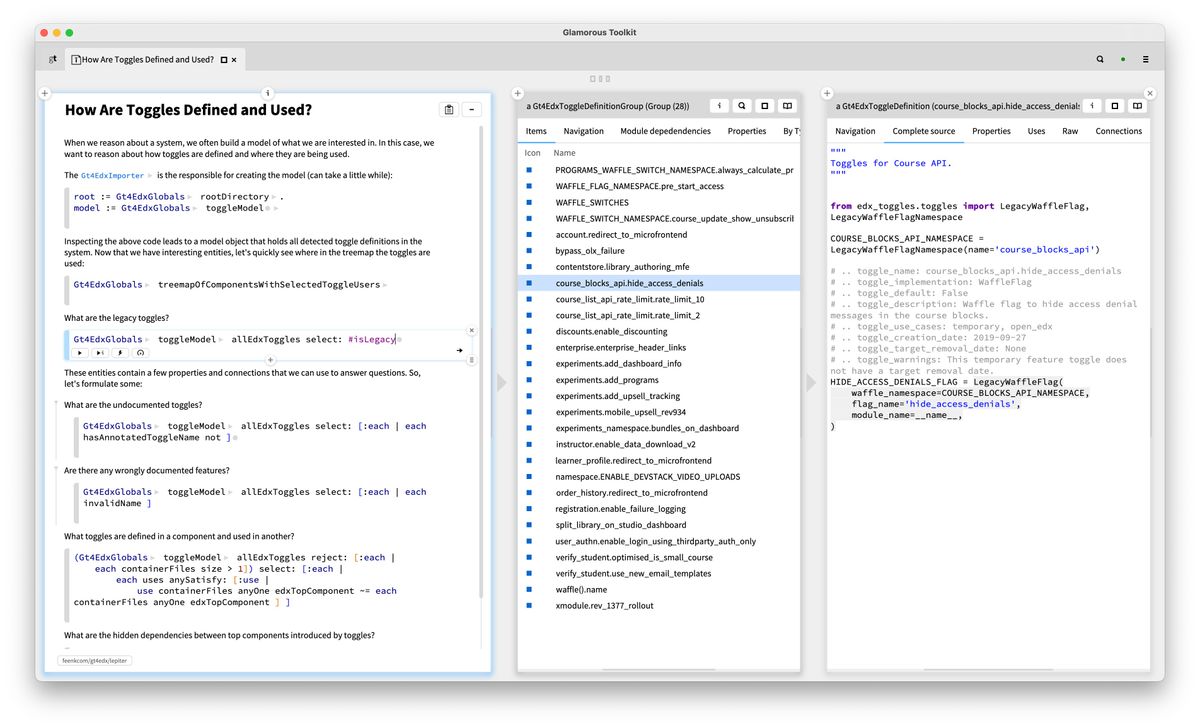
Task: Click blue icon beside contentstore.library_authoring_mfe
Action: [x=529, y=267]
